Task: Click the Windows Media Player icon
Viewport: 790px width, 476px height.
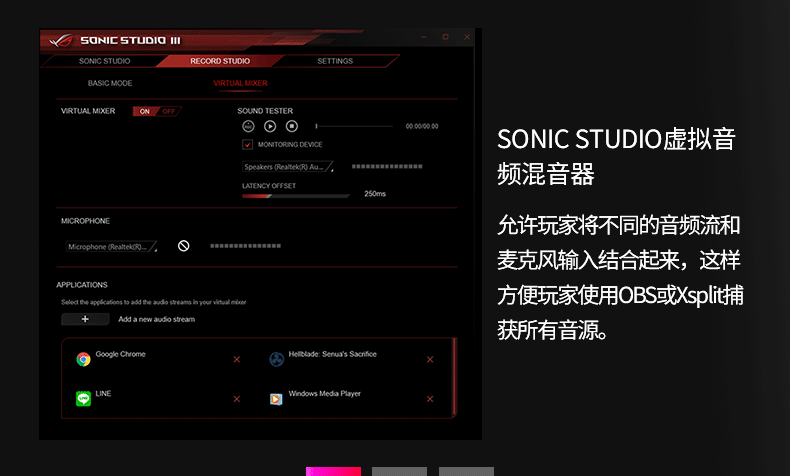Action: (x=276, y=399)
